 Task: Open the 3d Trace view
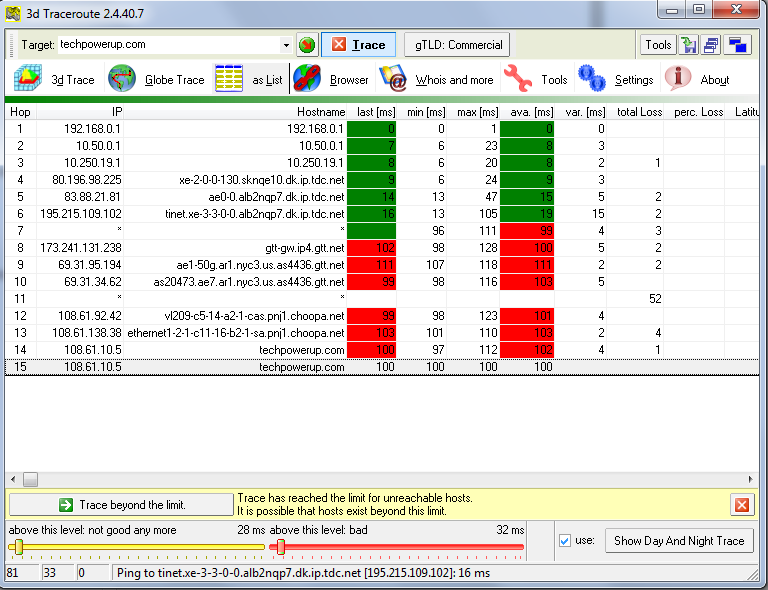coord(54,79)
